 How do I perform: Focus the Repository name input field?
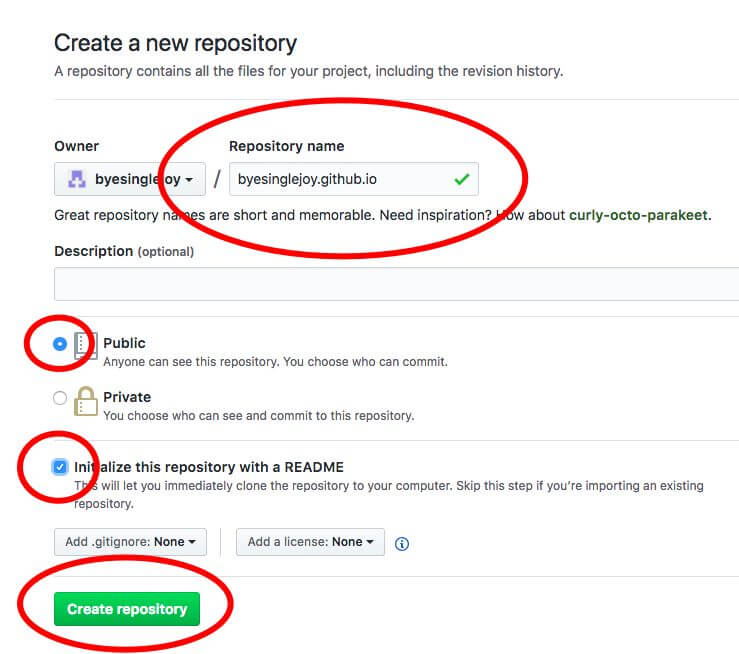[x=340, y=180]
